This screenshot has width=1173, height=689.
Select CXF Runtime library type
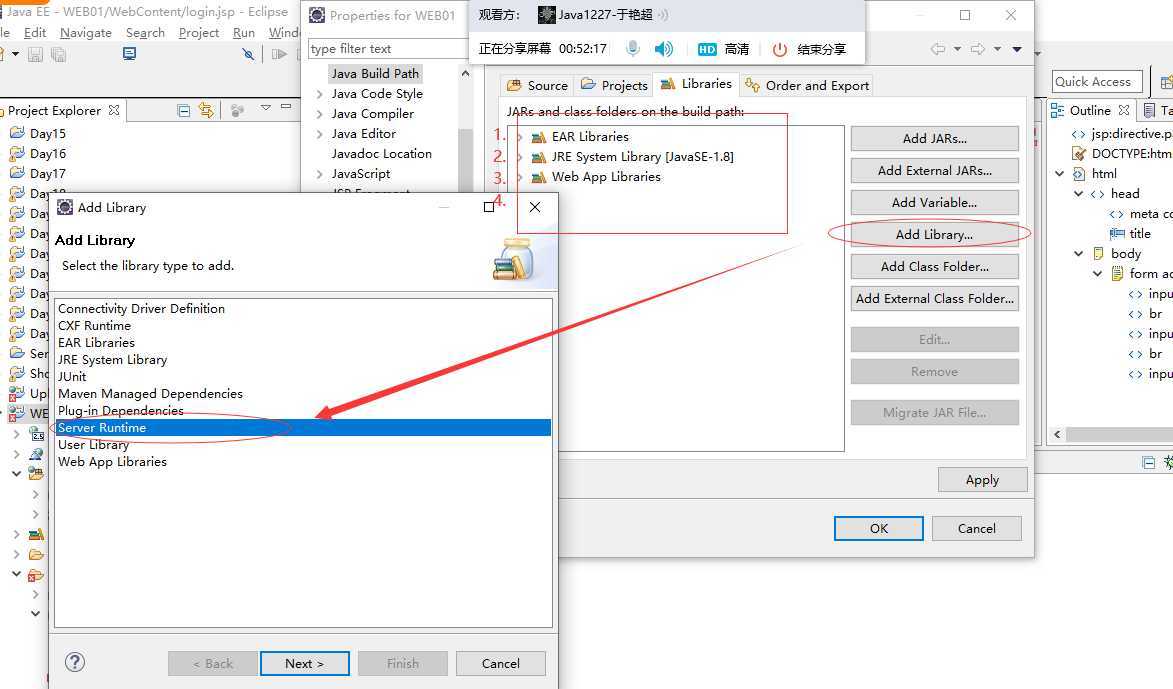(94, 325)
